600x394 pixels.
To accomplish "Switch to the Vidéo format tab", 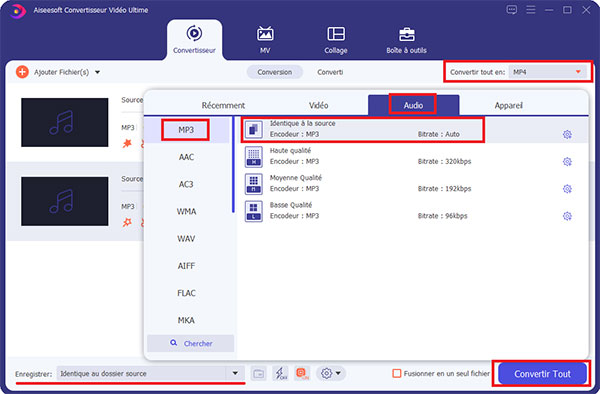I will click(x=318, y=105).
